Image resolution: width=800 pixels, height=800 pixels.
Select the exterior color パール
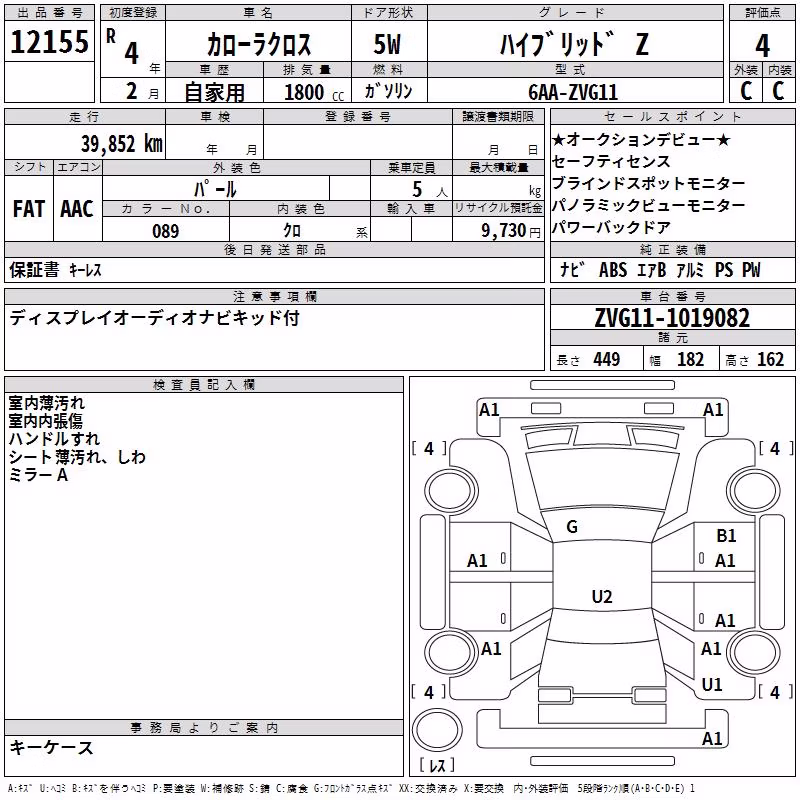215,189
